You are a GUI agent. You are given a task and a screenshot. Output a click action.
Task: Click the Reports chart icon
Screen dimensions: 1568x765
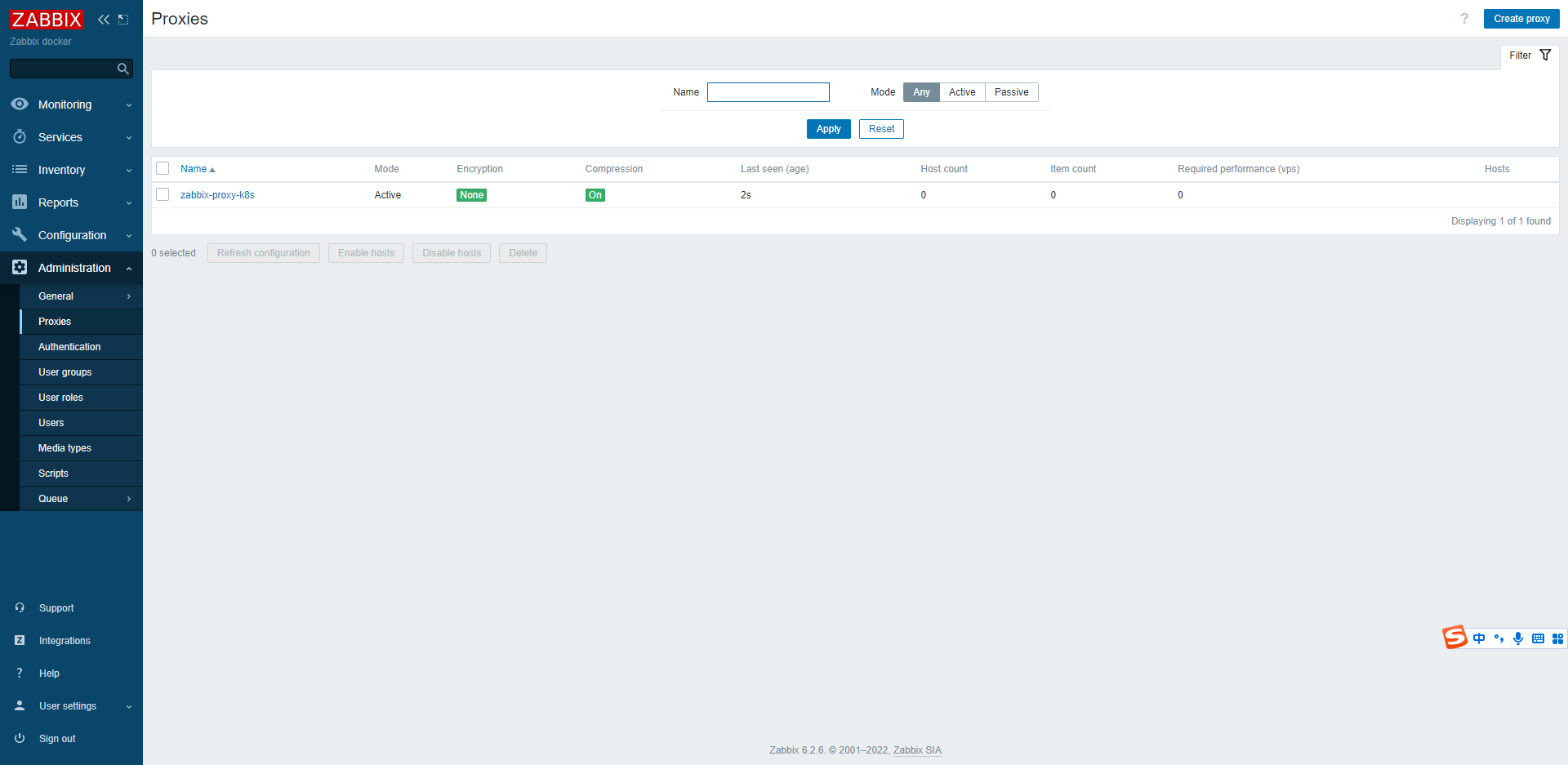click(20, 202)
